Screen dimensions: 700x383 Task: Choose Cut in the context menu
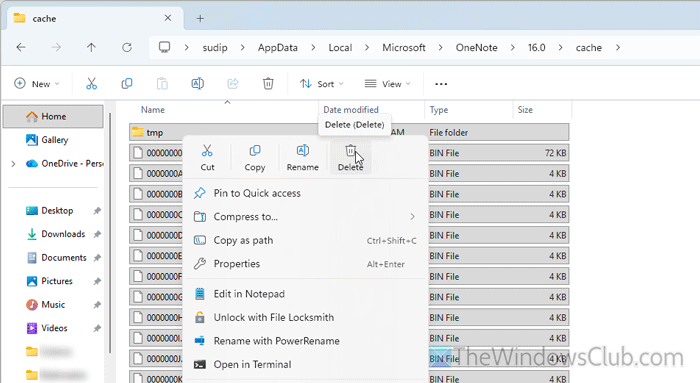[x=207, y=158]
